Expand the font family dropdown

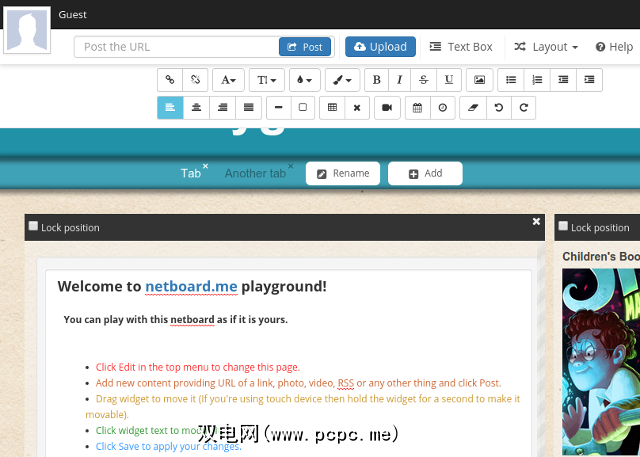(229, 80)
